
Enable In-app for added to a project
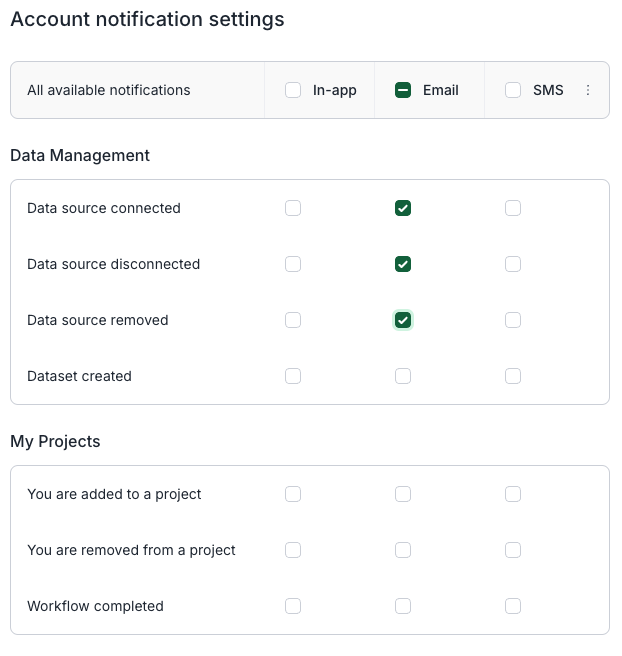click(x=293, y=494)
